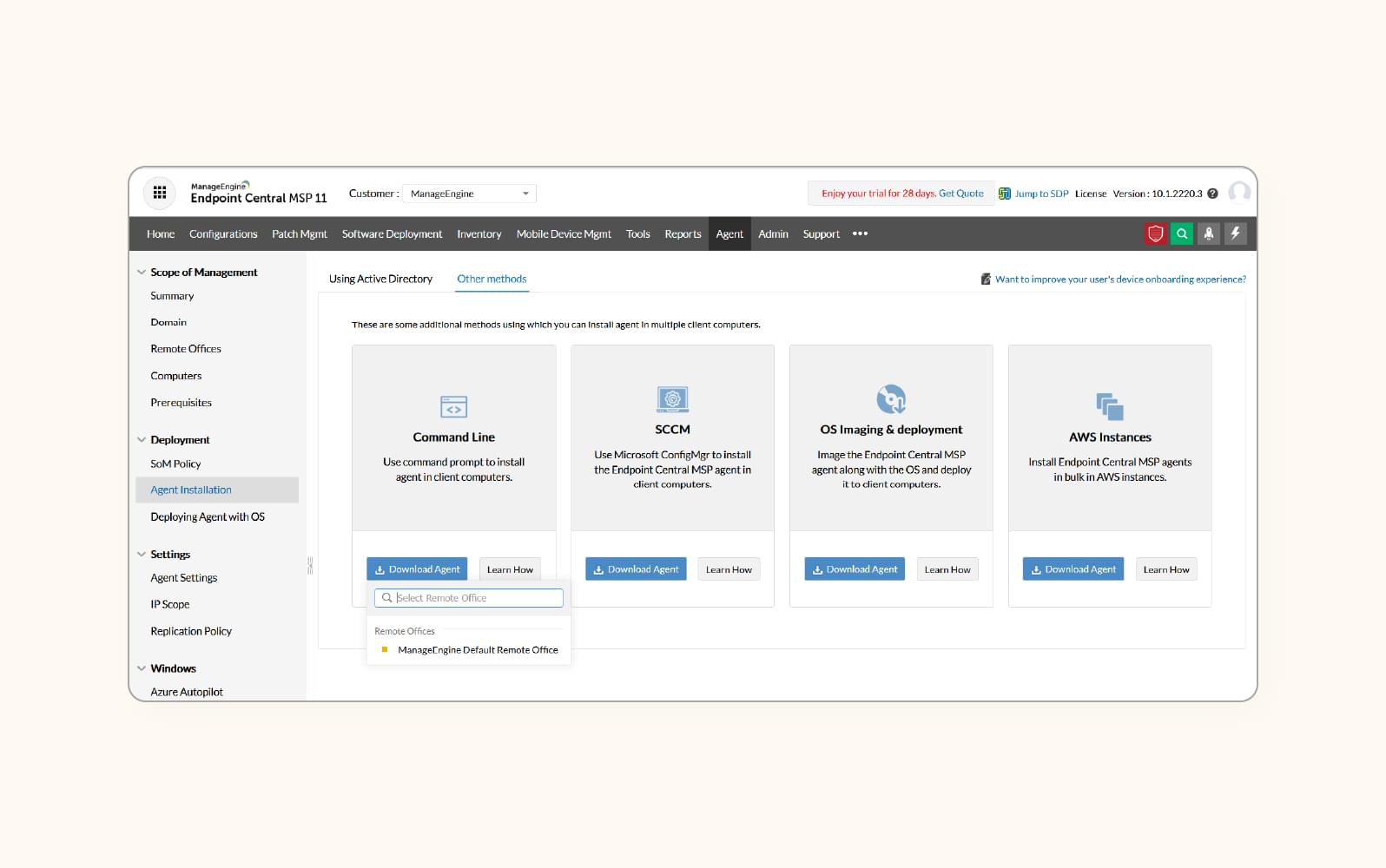Open the Home menu
This screenshot has height=868, width=1386.
pyautogui.click(x=161, y=233)
